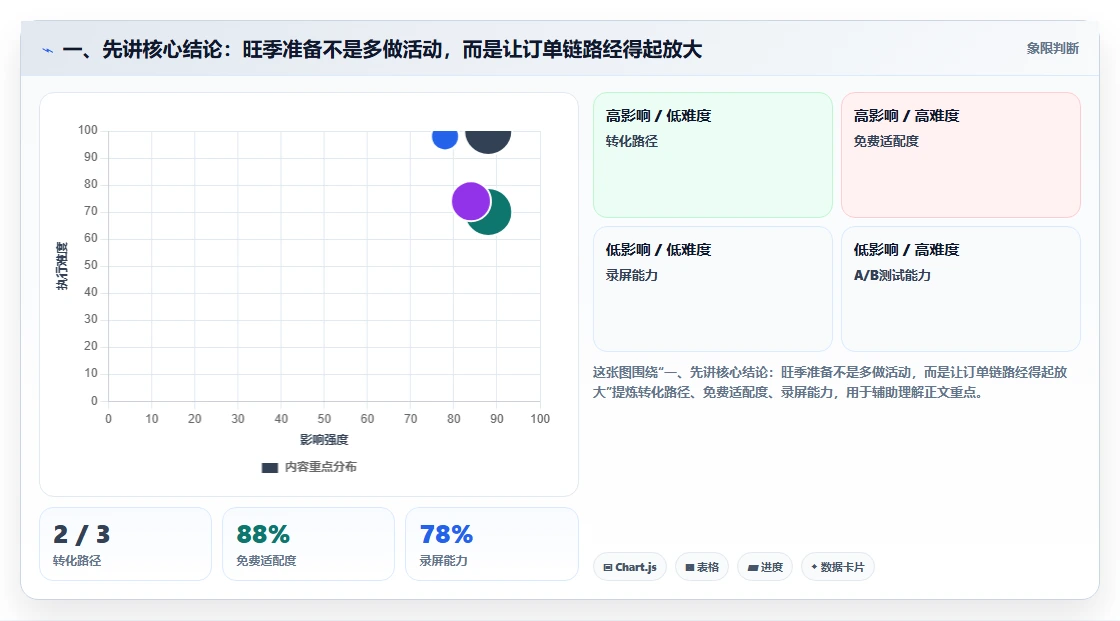Click the icon inside the Chart.js chip
This screenshot has height=621, width=1120.
[x=608, y=567]
